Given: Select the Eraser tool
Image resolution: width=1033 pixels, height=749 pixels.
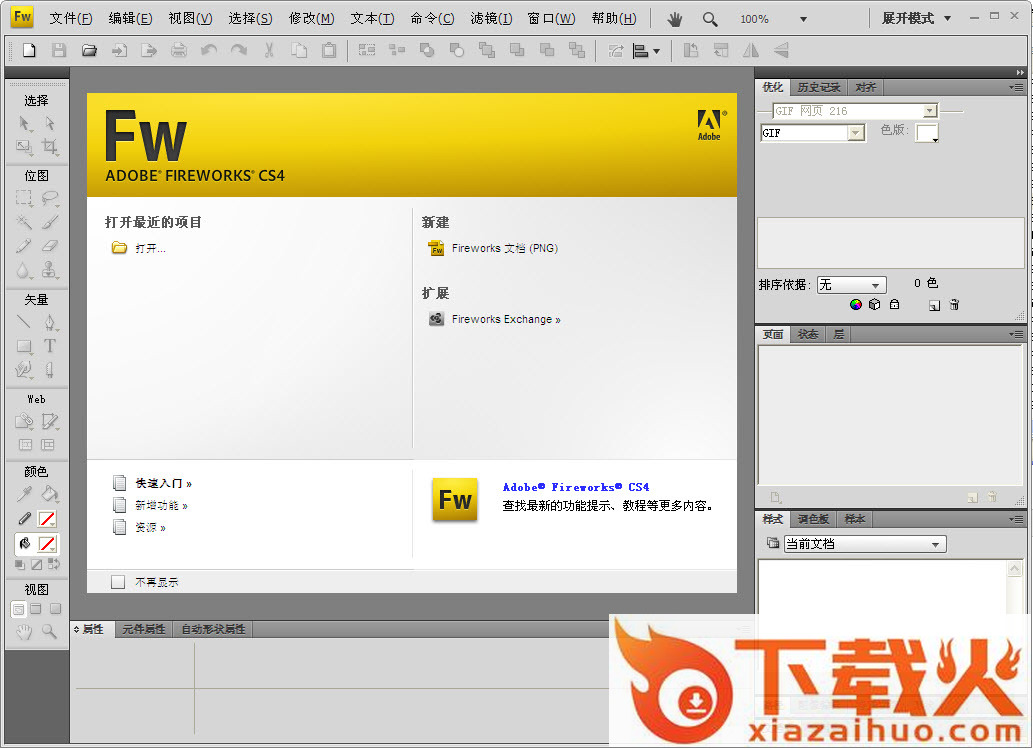Looking at the screenshot, I should point(49,246).
